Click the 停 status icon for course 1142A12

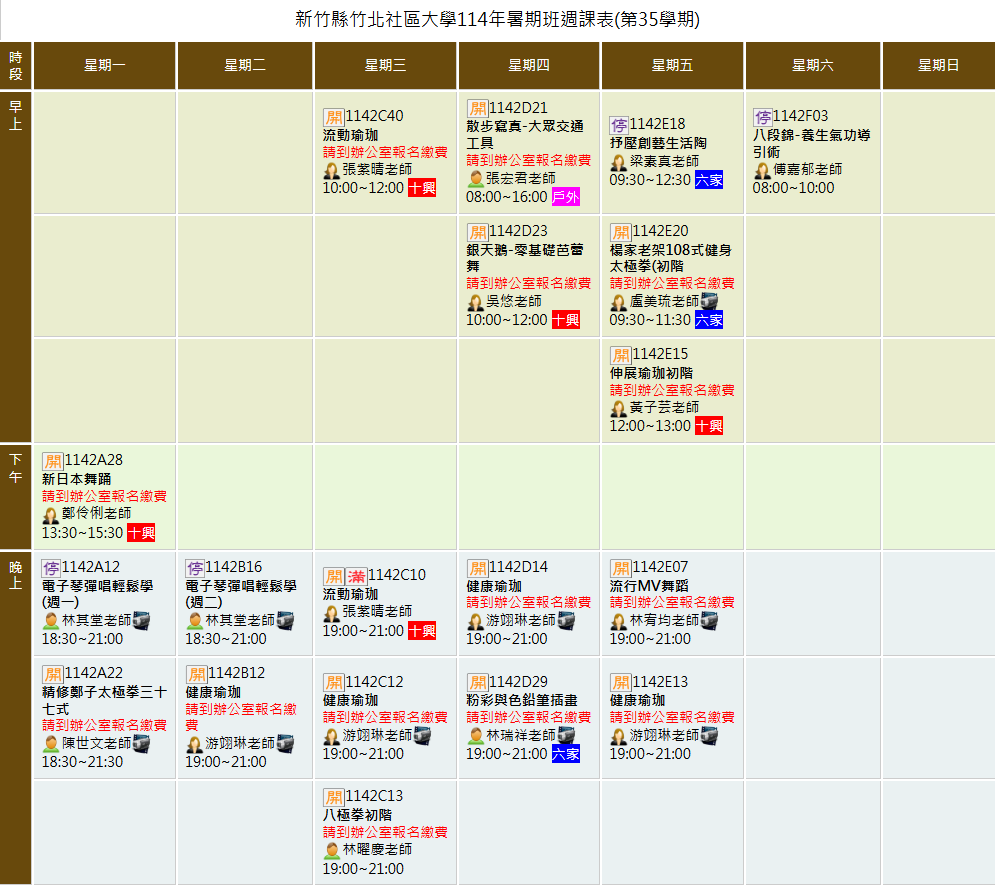(x=51, y=567)
